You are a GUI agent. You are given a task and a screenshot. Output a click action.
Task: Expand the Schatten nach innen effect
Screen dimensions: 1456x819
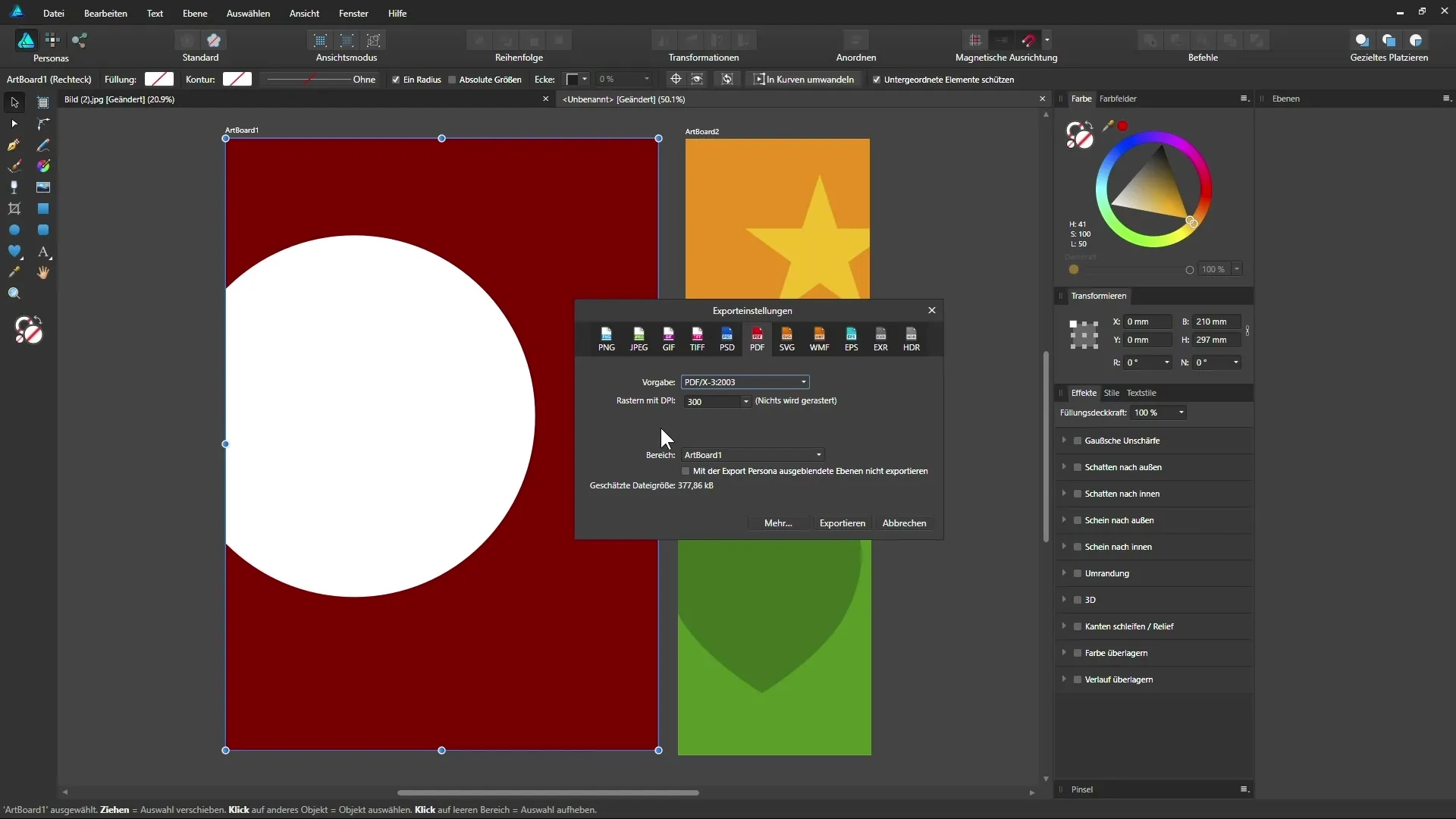point(1064,493)
